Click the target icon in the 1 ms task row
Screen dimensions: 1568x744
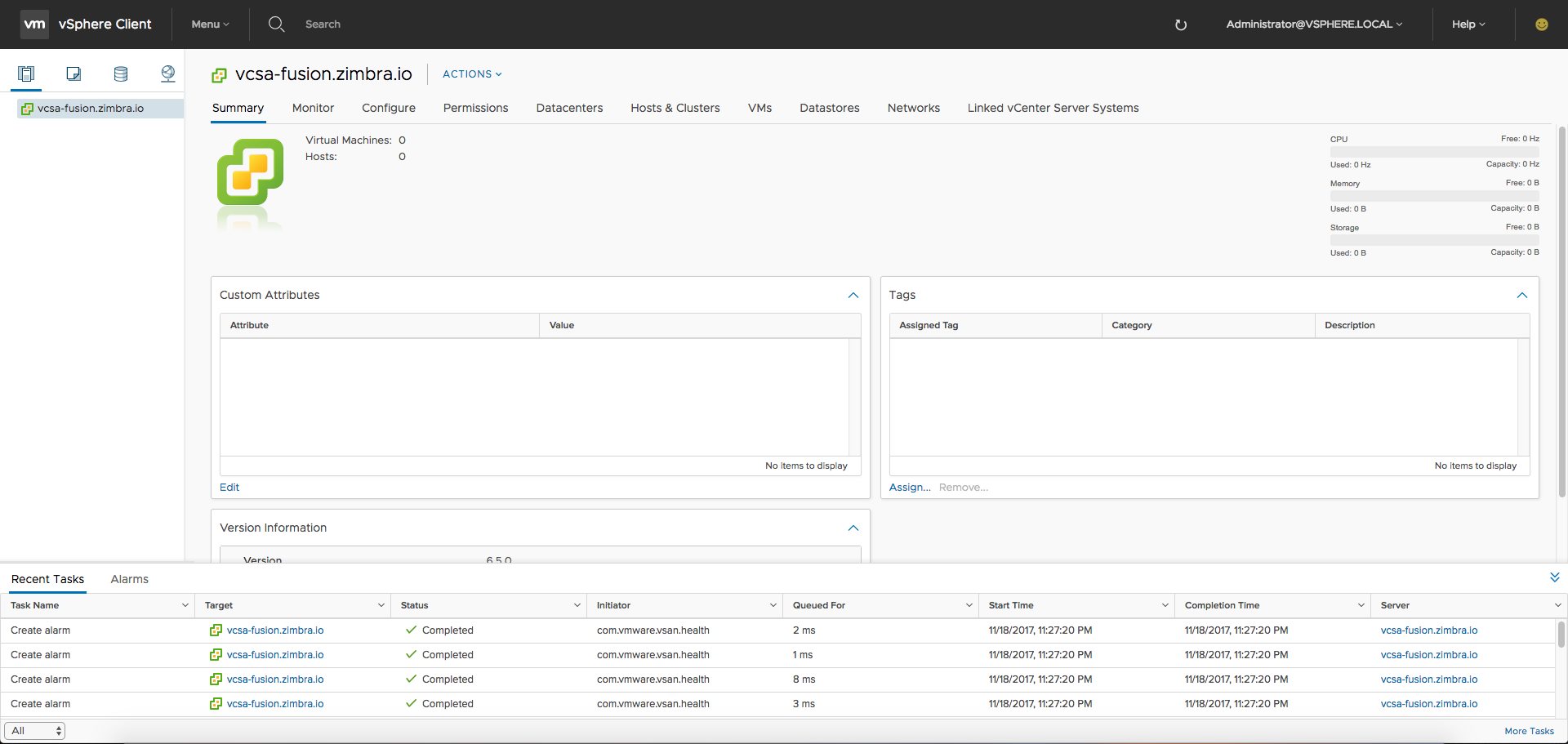point(216,655)
